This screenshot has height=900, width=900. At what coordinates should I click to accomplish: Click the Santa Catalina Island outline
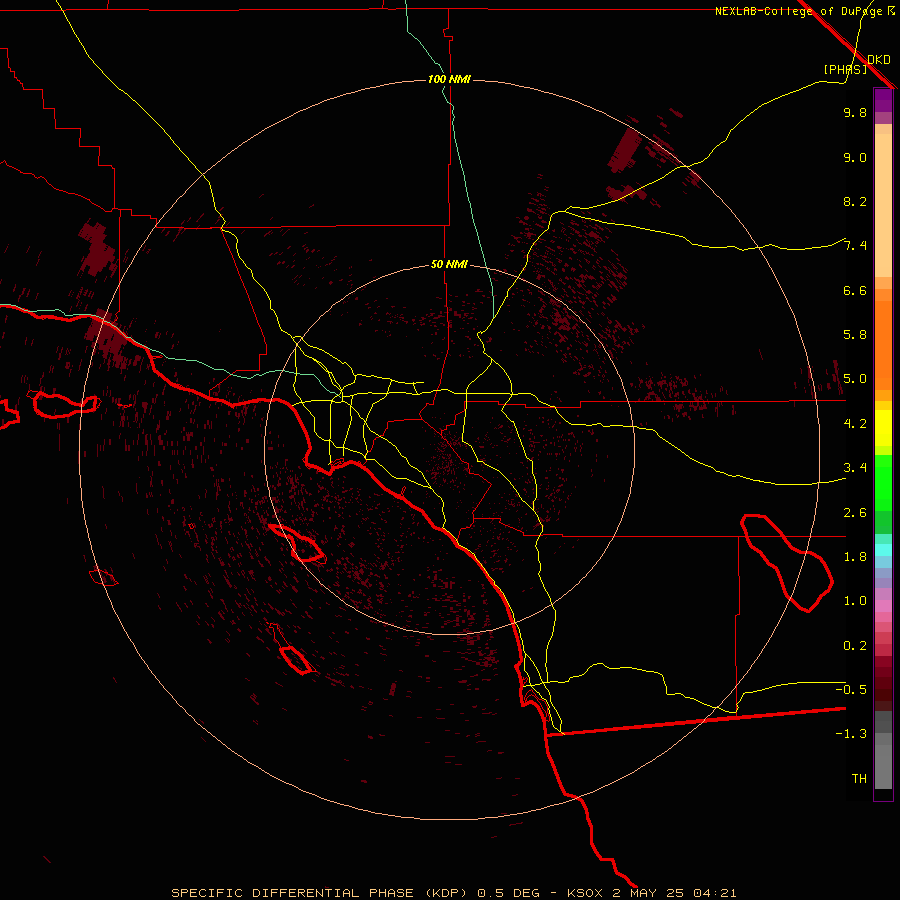[296, 542]
